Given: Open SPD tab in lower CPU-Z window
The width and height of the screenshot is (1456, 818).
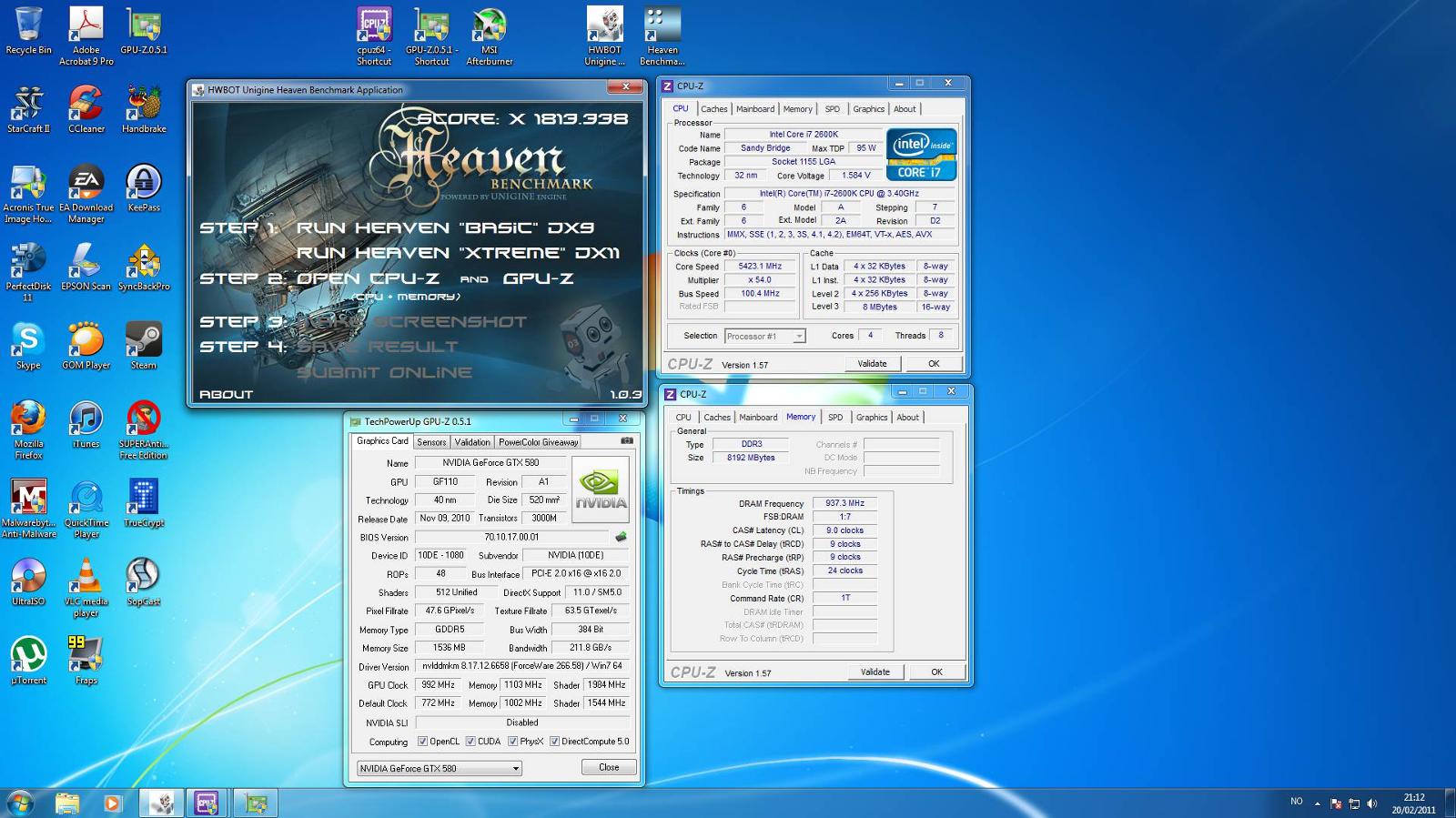Looking at the screenshot, I should coord(835,418).
